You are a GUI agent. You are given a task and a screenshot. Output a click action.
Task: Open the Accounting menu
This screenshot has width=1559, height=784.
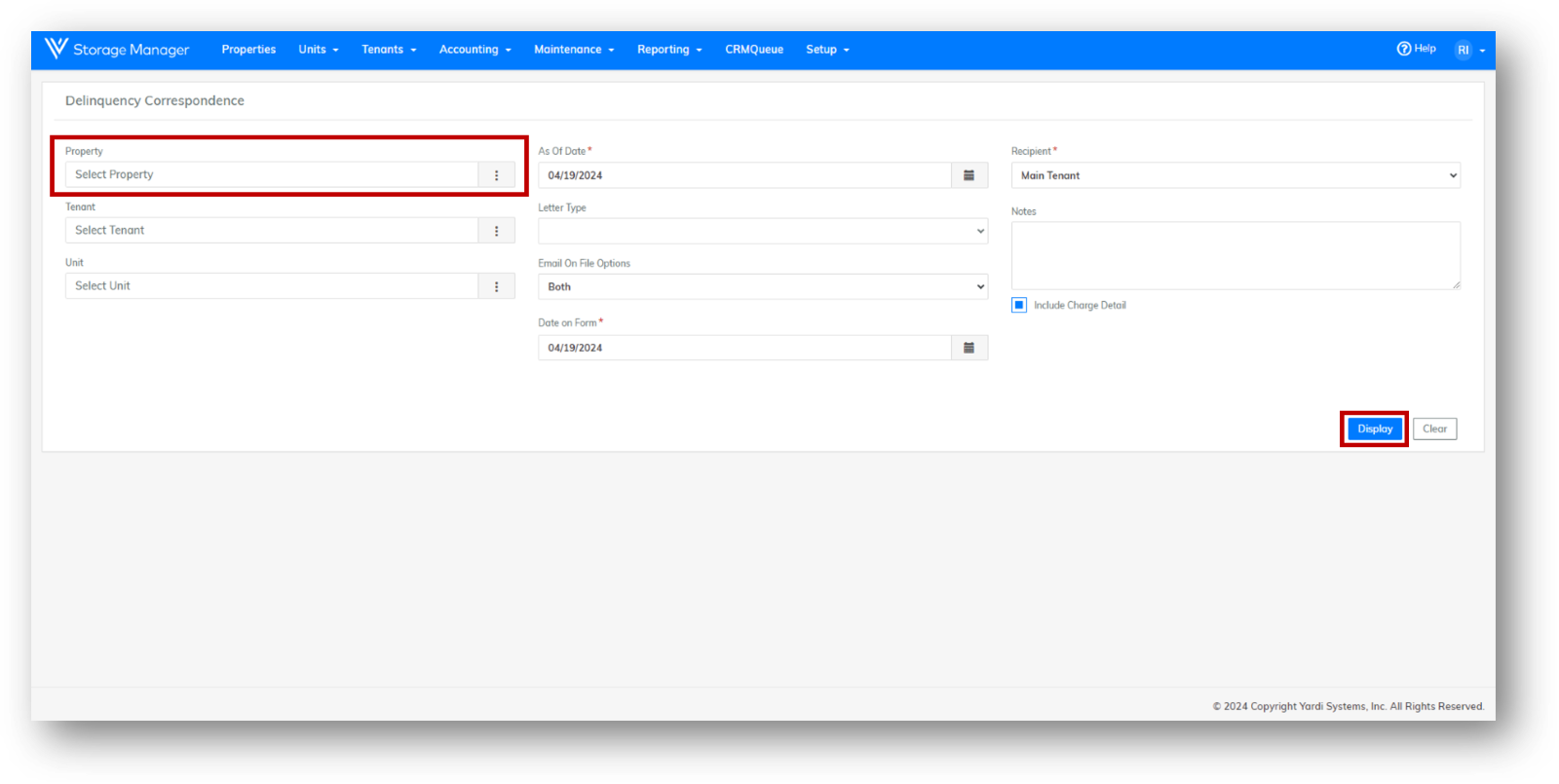[475, 50]
